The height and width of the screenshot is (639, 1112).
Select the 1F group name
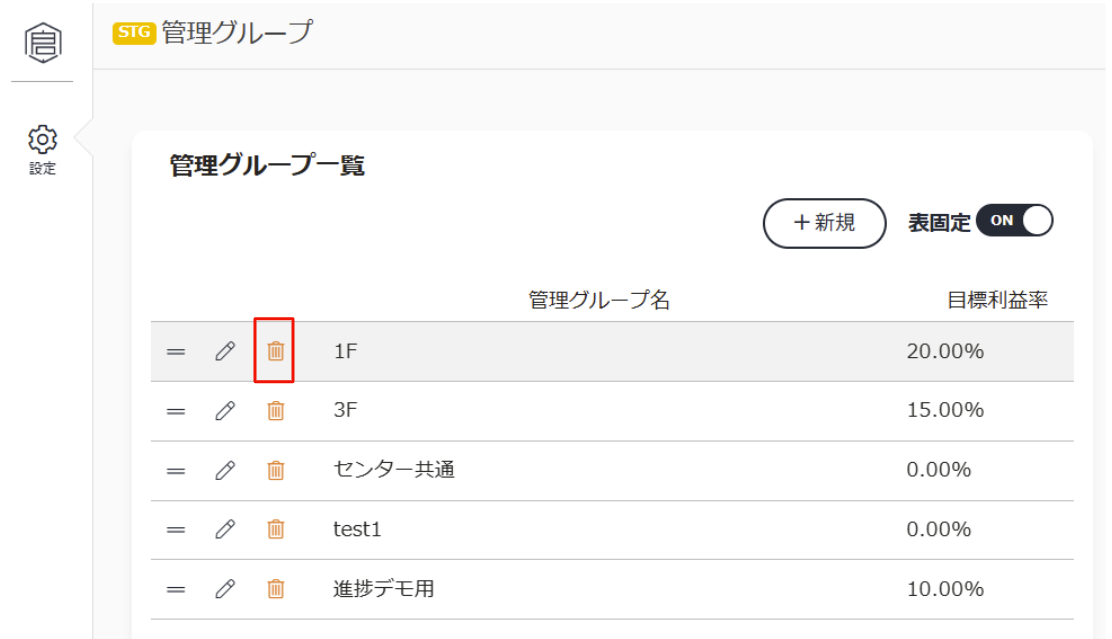(x=345, y=351)
